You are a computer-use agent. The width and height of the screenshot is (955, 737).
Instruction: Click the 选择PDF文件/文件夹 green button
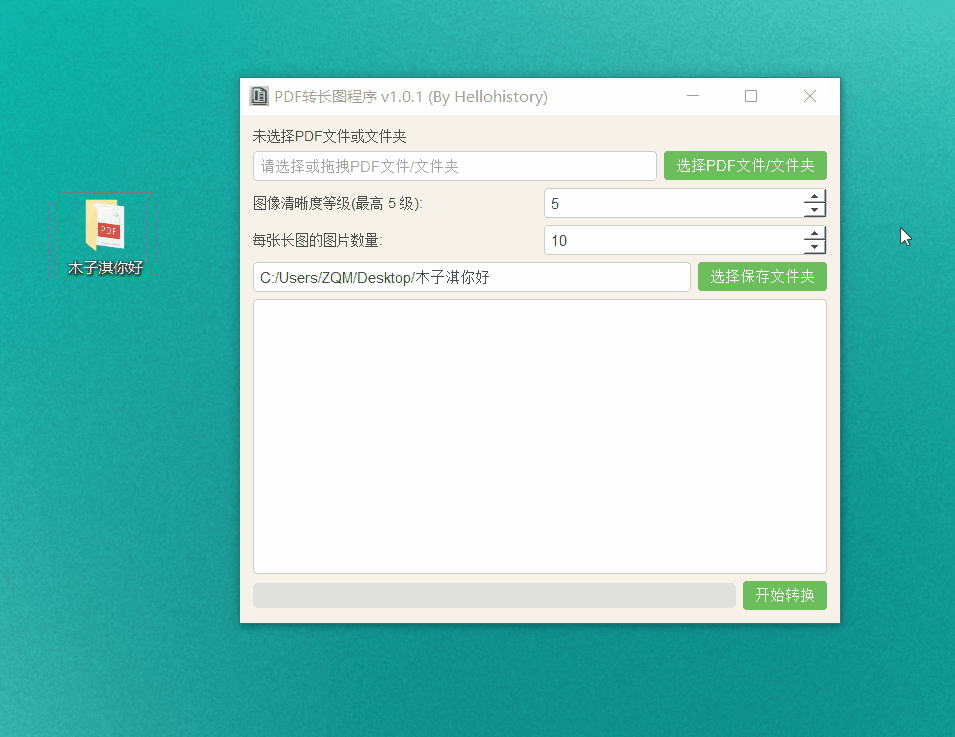point(745,165)
